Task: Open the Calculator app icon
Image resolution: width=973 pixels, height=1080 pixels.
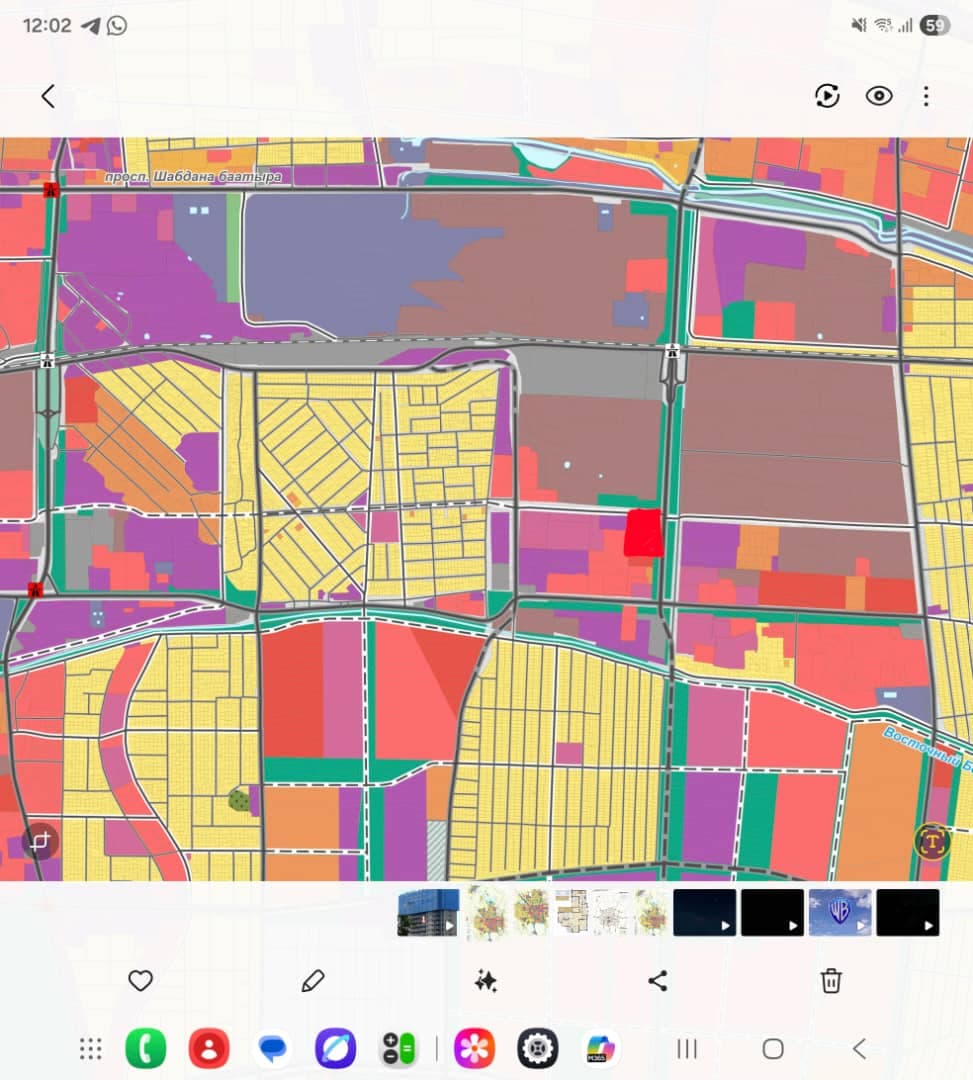Action: tap(399, 1048)
